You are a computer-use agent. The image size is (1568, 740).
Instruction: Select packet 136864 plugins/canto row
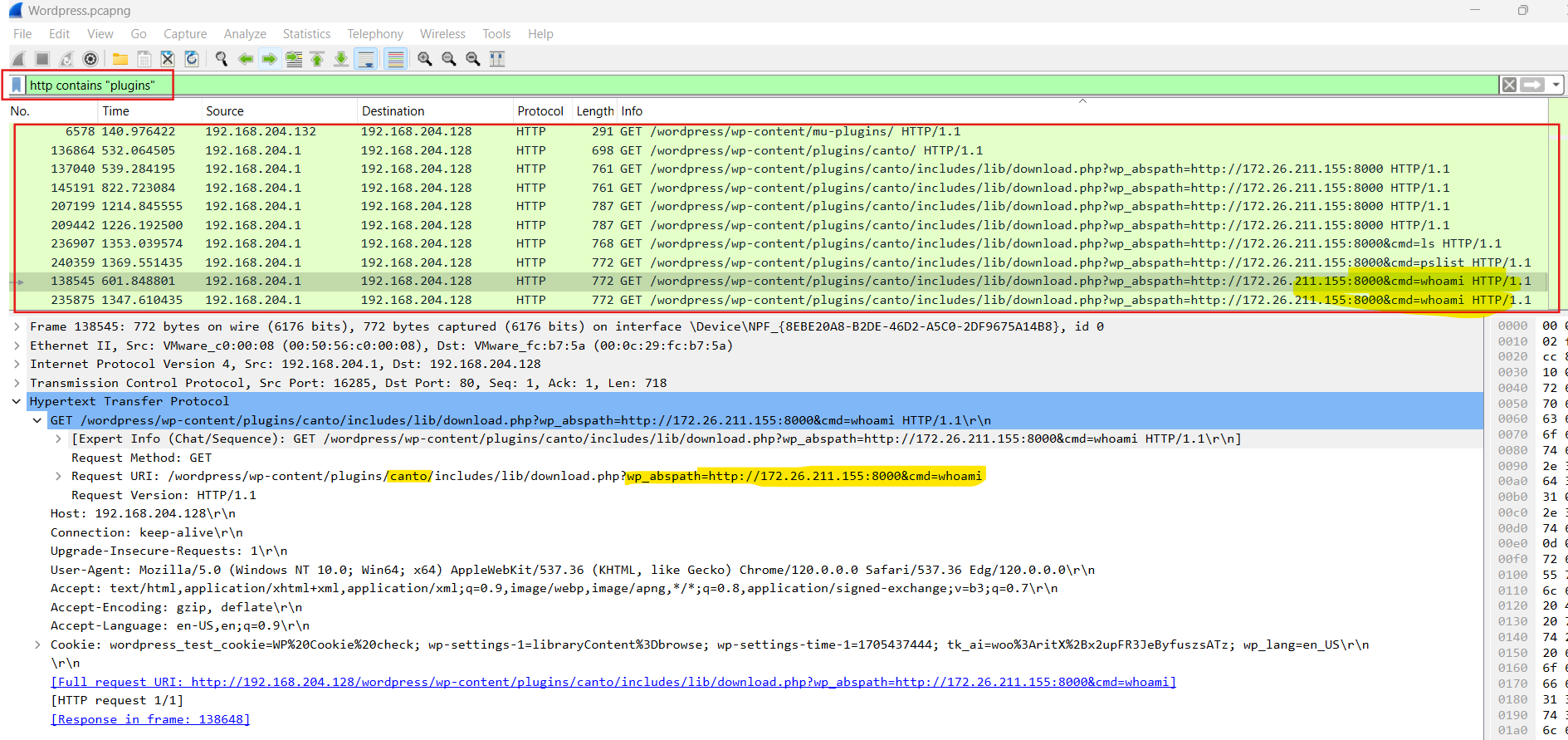point(778,150)
